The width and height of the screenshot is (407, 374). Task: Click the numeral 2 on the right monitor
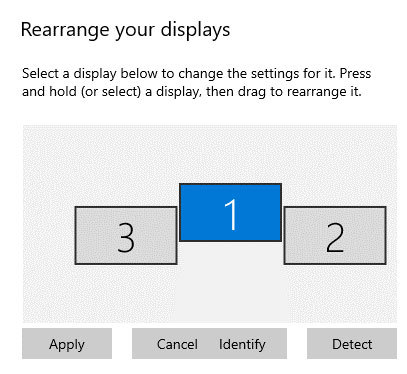(x=335, y=237)
